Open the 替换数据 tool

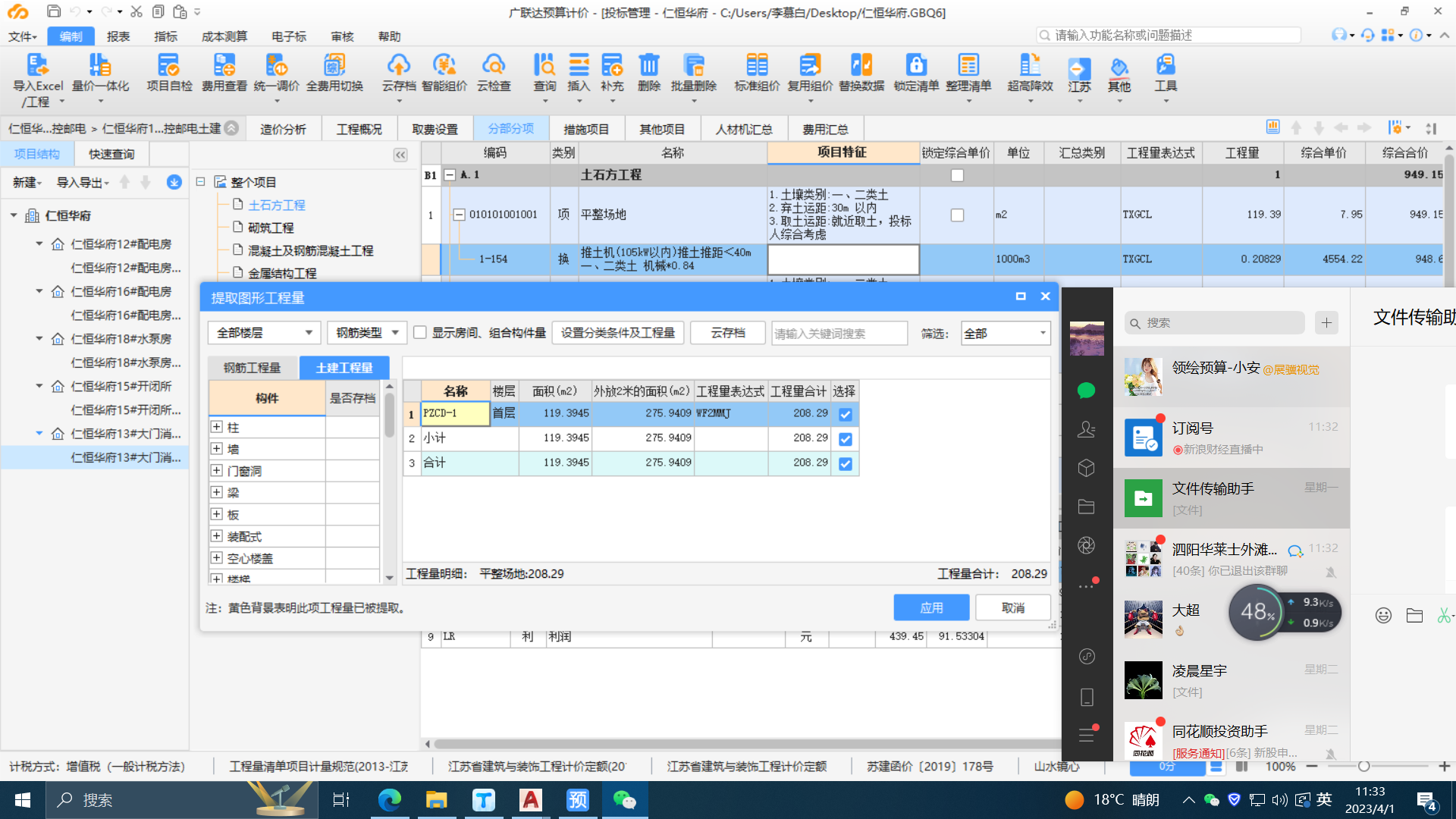coord(861,74)
